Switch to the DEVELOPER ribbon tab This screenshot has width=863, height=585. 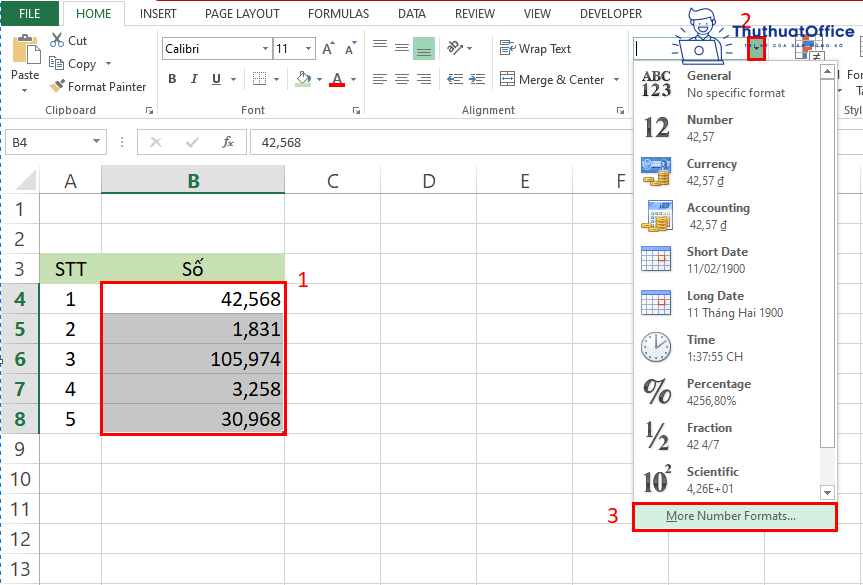tap(611, 13)
